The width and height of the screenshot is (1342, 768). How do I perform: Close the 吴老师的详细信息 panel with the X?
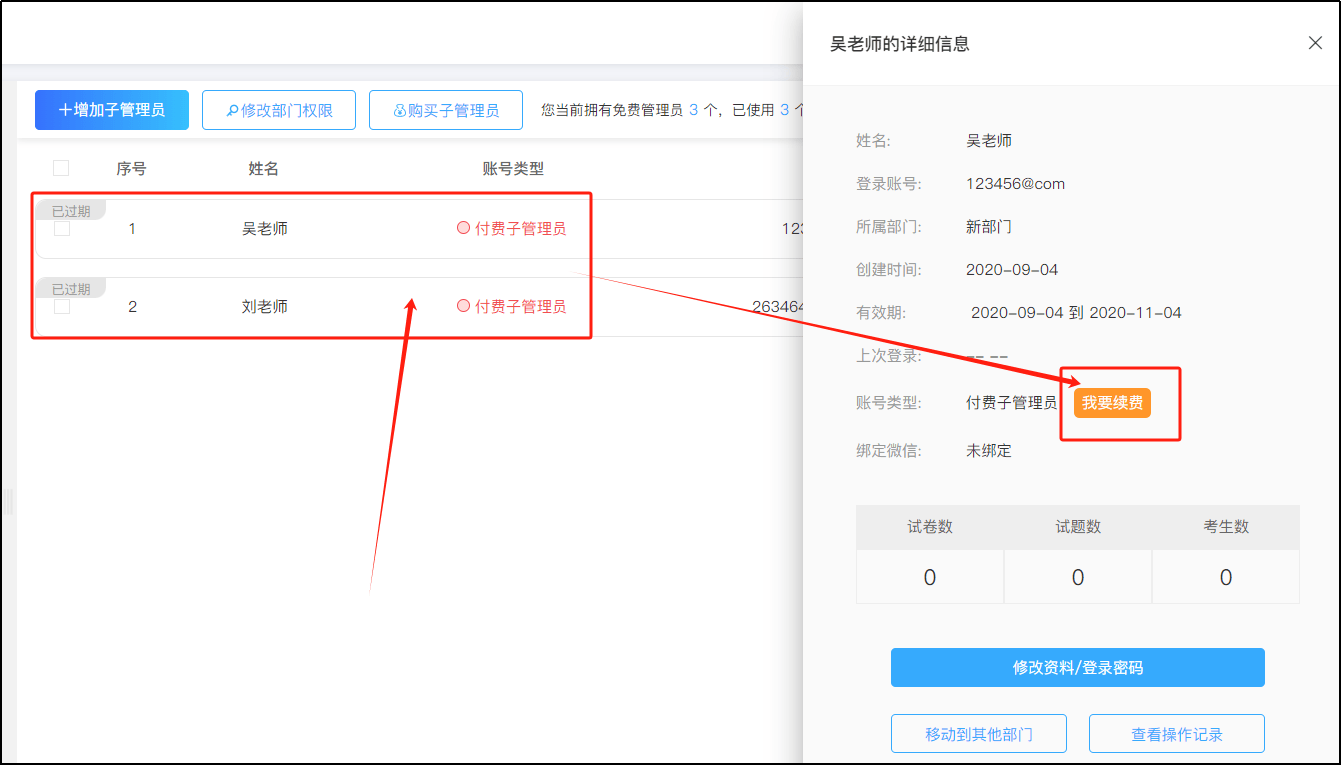pos(1315,43)
